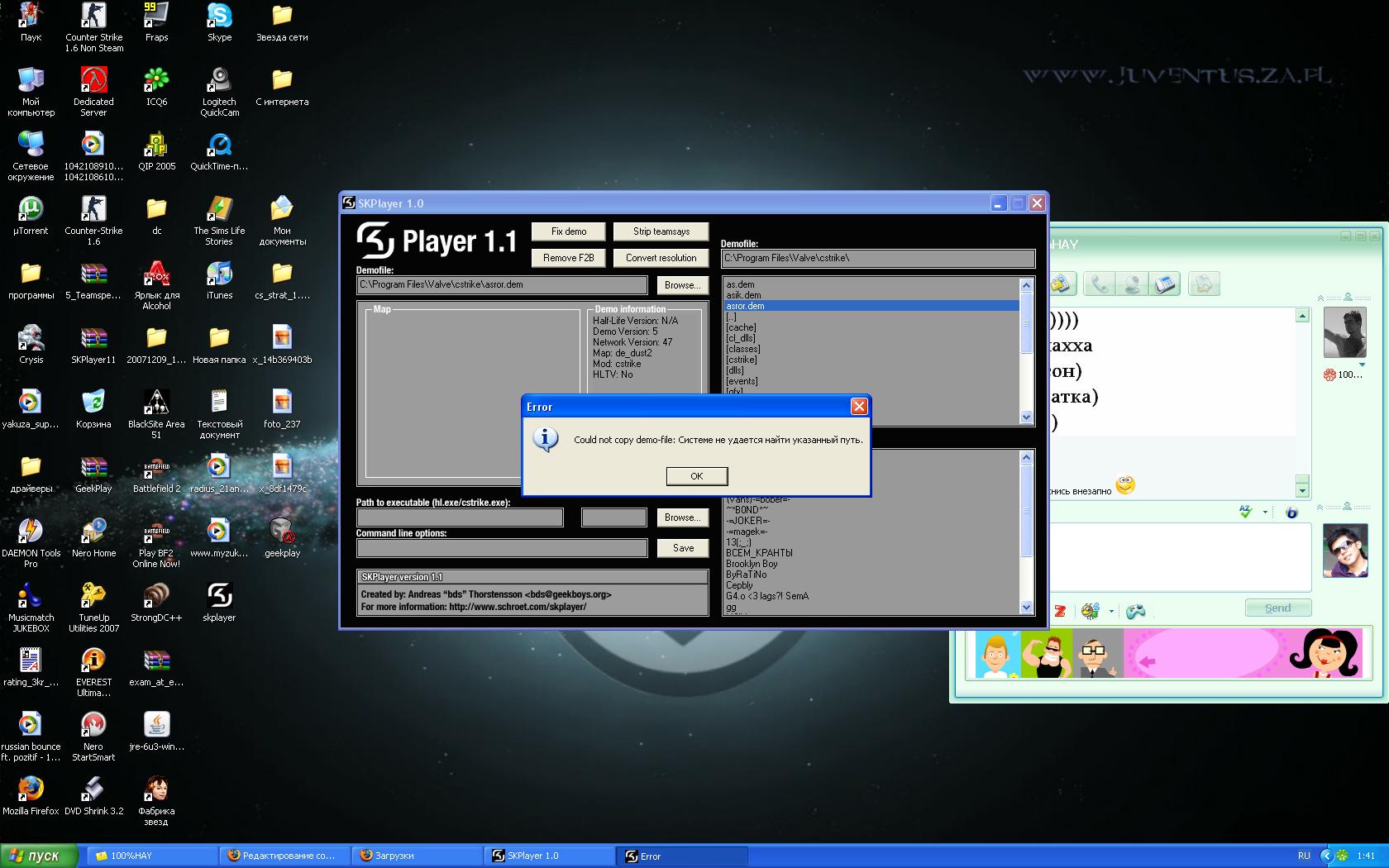
Task: Click the Корзина recycle bin icon
Action: [93, 409]
